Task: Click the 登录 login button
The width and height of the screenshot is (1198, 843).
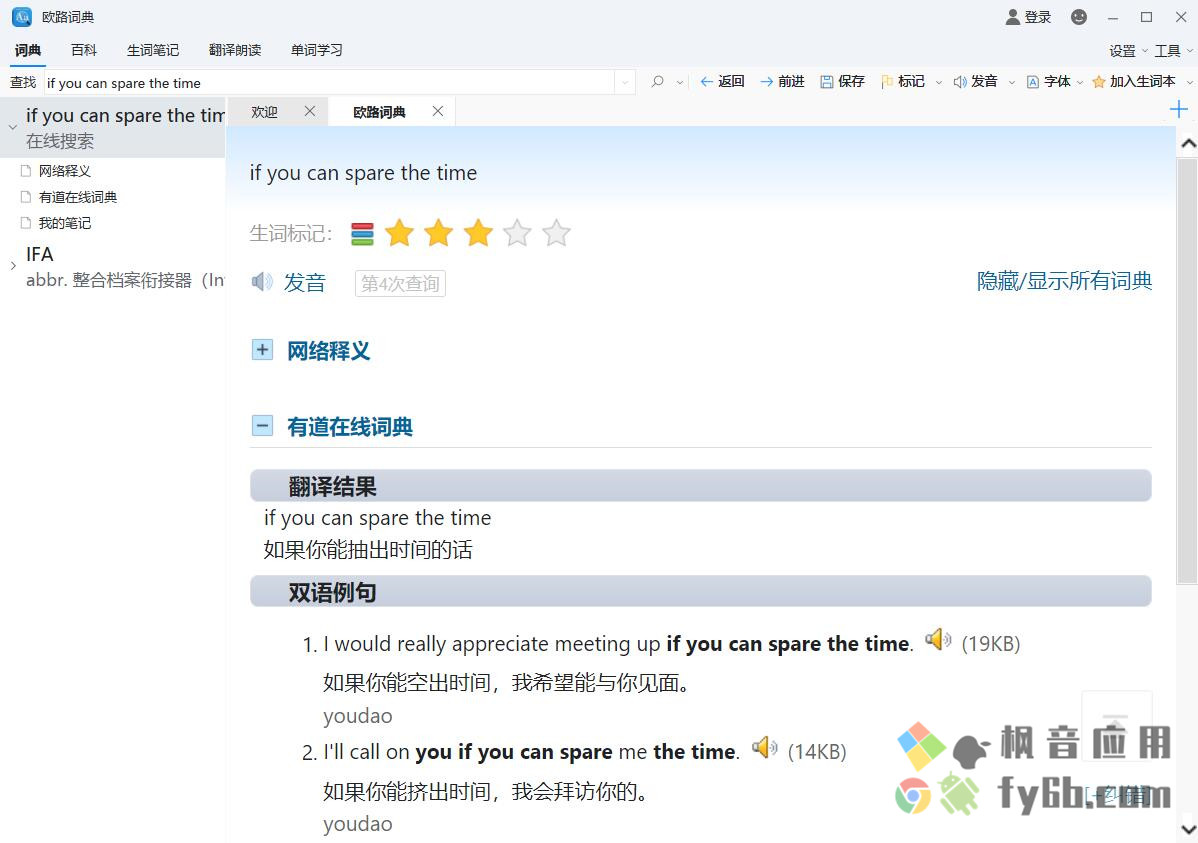Action: tap(1028, 17)
